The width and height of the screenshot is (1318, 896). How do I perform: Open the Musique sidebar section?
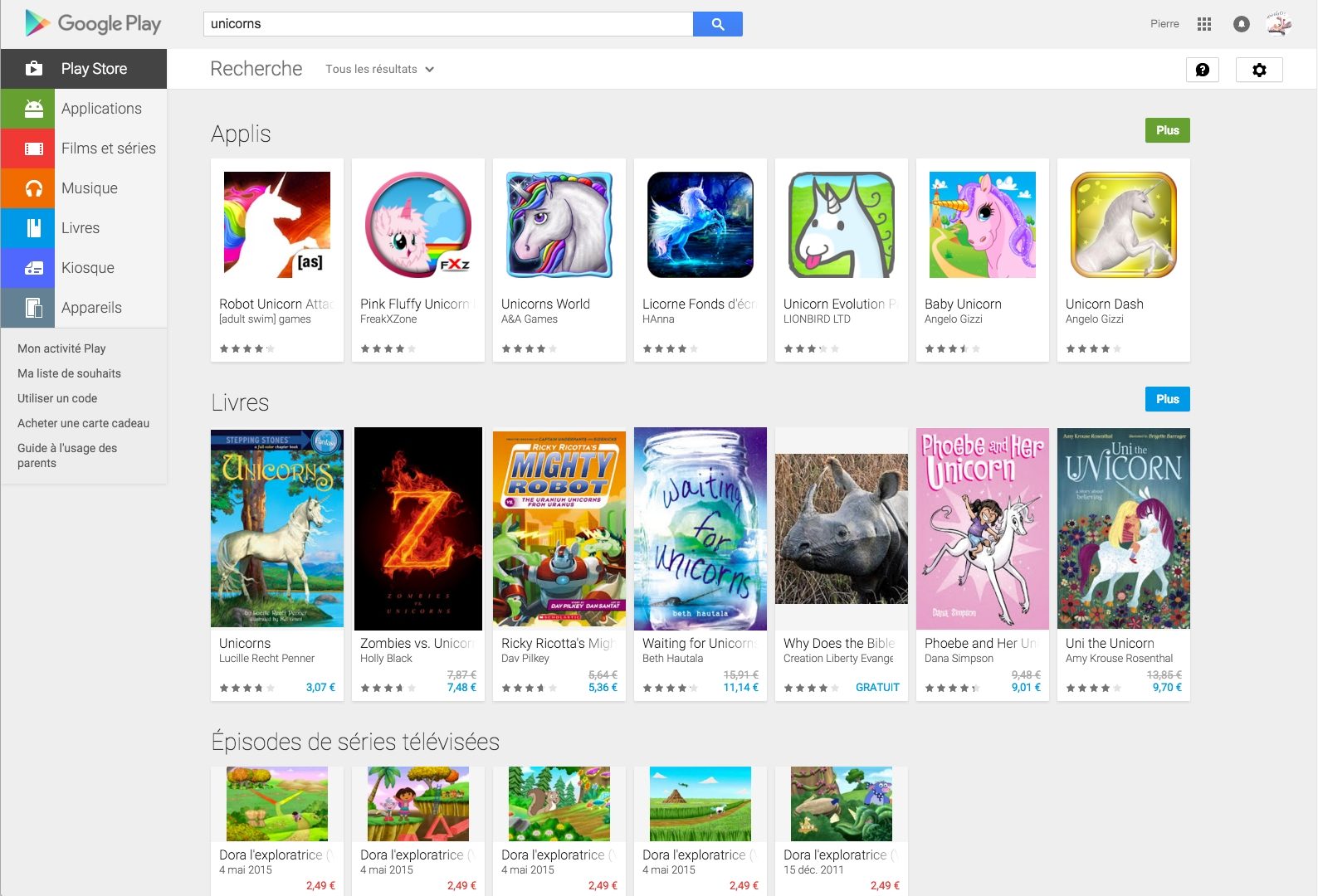pyautogui.click(x=89, y=188)
